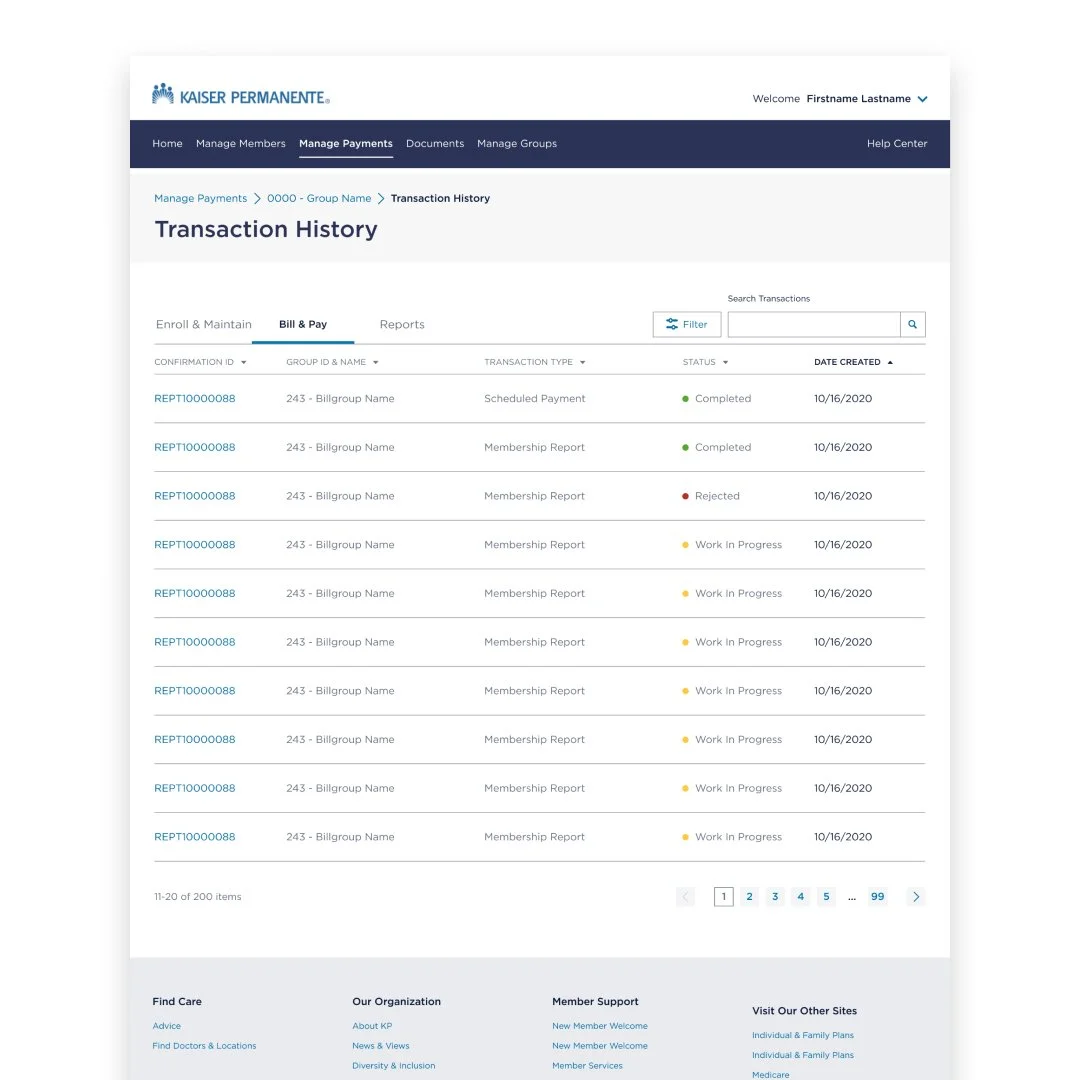1080x1080 pixels.
Task: Go to next page arrow in pagination
Action: click(x=915, y=897)
